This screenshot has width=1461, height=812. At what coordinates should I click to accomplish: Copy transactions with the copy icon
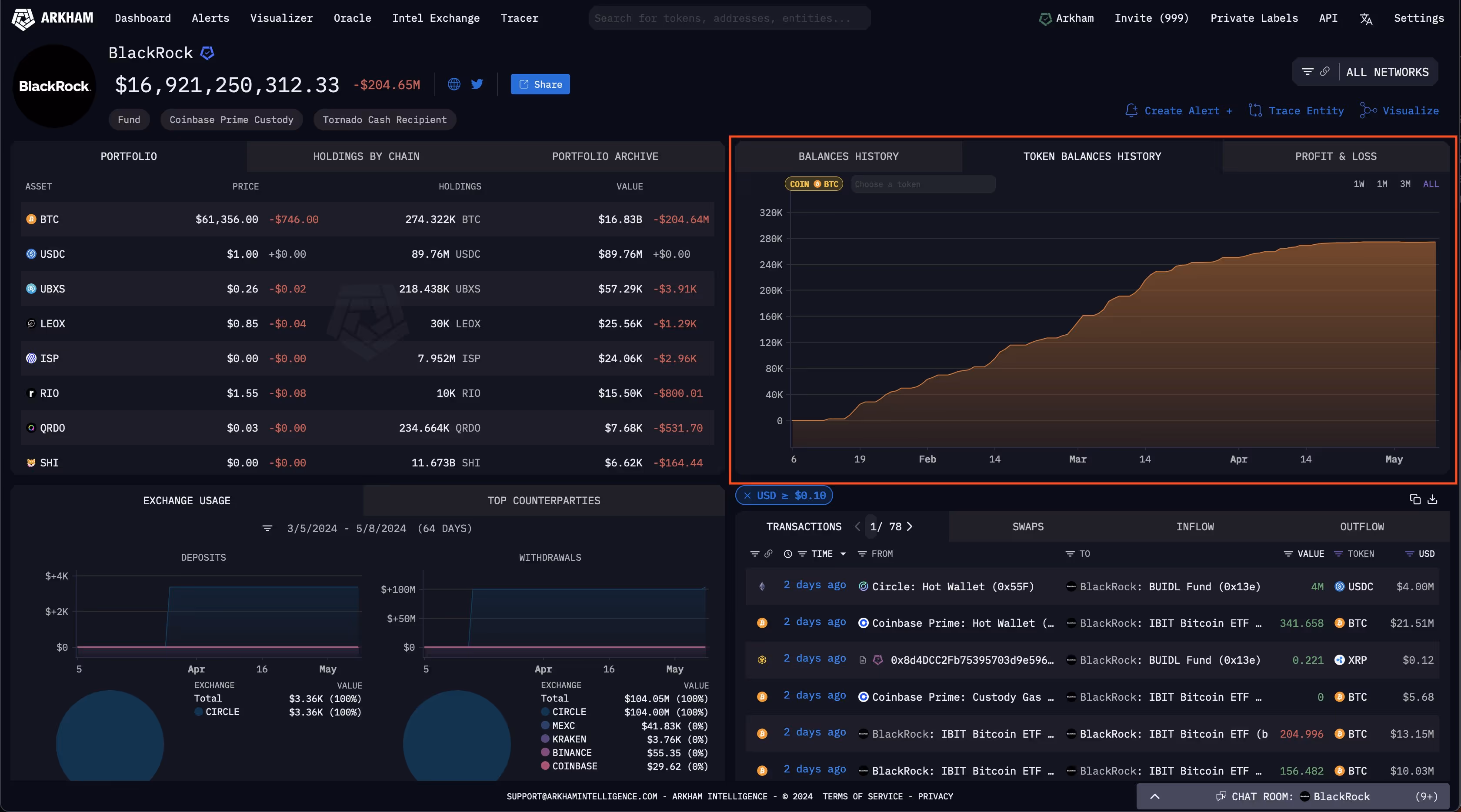(x=1414, y=499)
